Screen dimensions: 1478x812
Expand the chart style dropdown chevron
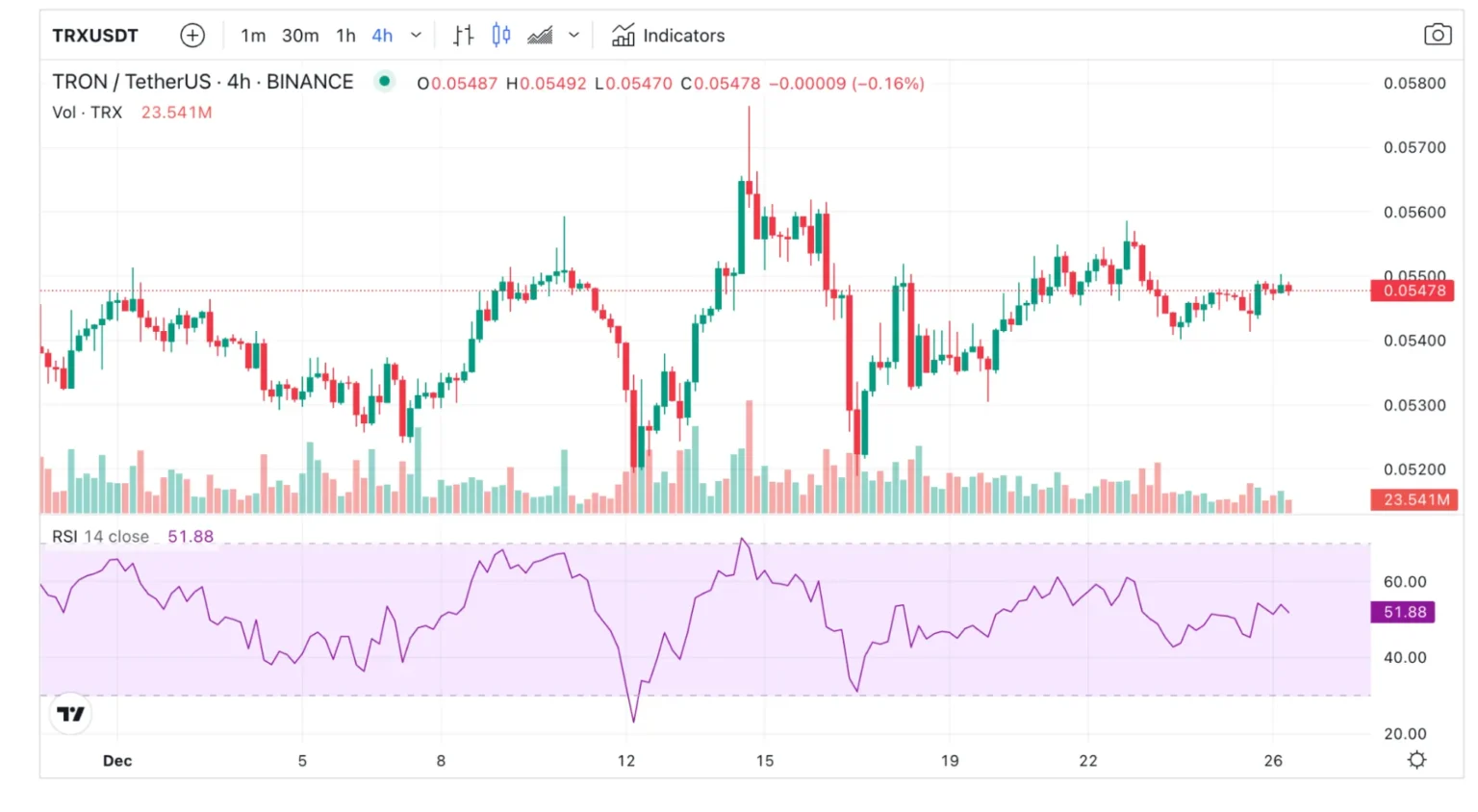(573, 35)
